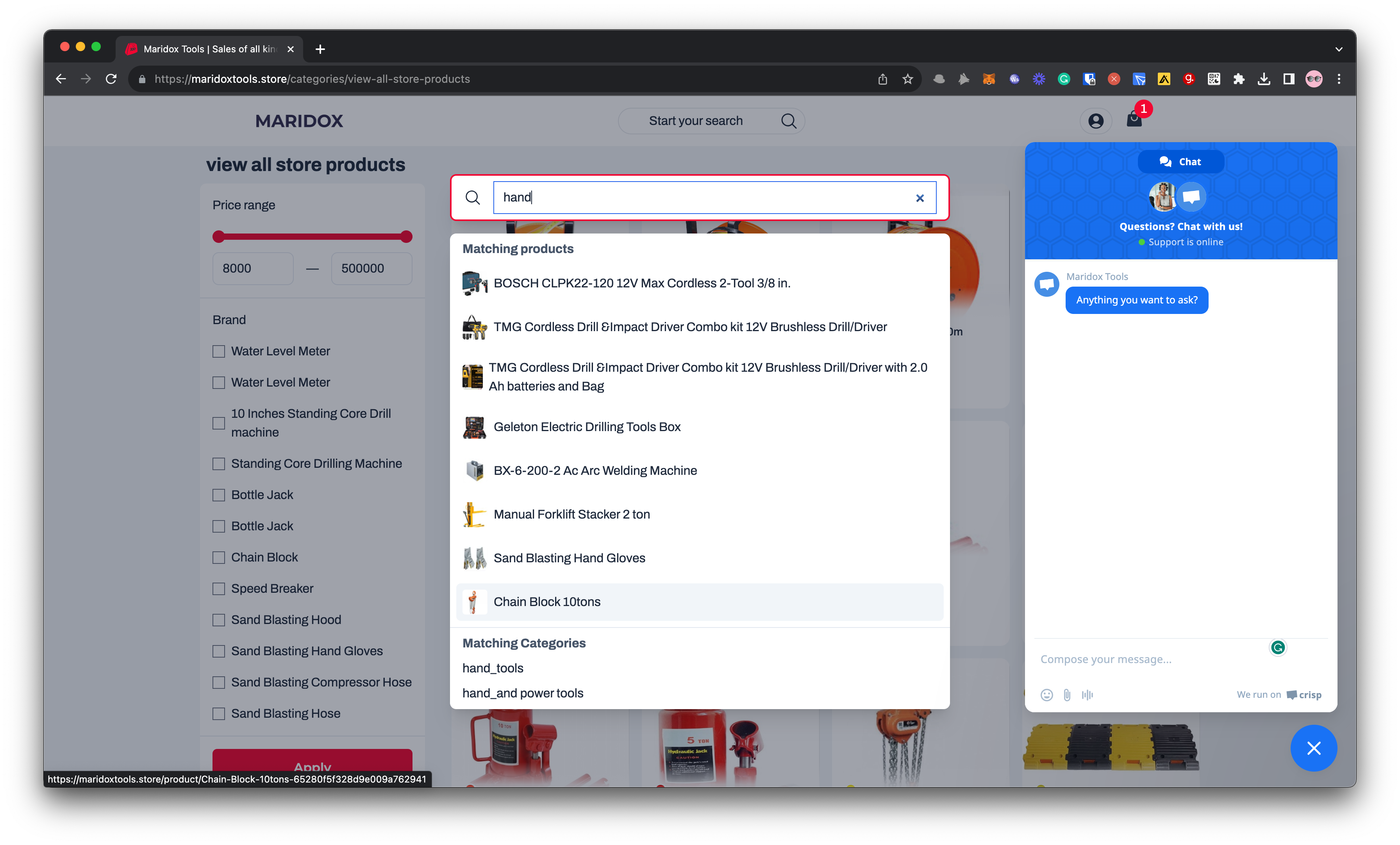This screenshot has width=1400, height=845.
Task: Check Sand Blasting Compressor Hose box
Action: [219, 683]
